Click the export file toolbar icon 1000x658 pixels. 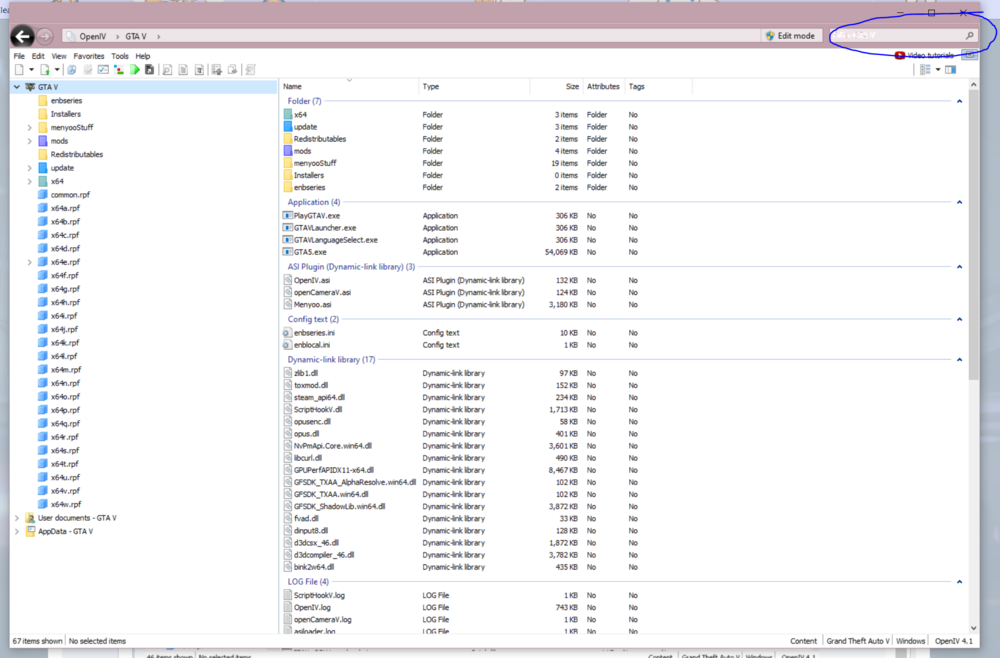231,69
